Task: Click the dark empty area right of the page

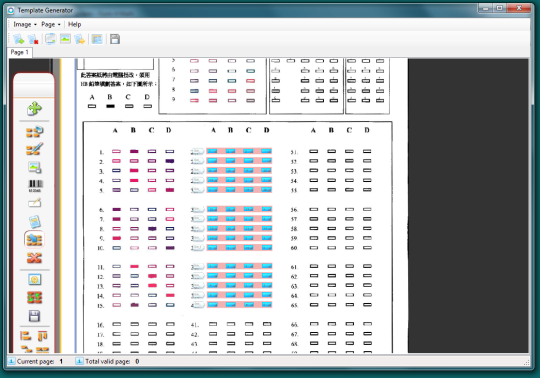Action: [468, 205]
